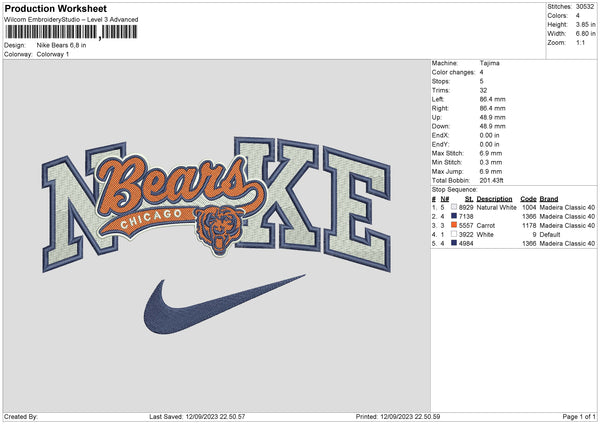This screenshot has height=424, width=600.
Task: Click the total bobbin value "201.43ft"
Action: 491,180
